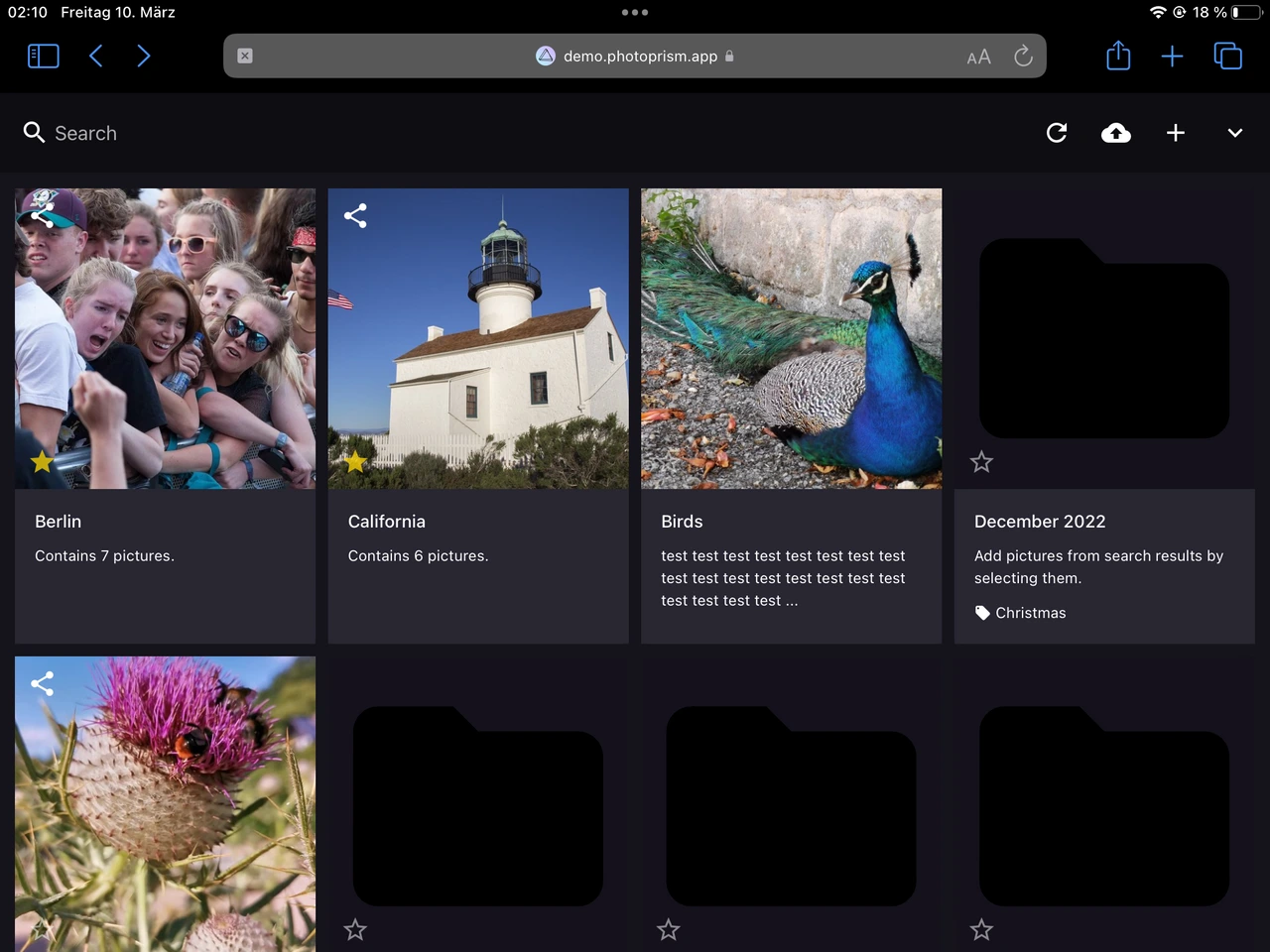Image resolution: width=1270 pixels, height=952 pixels.
Task: Open the AA reader options
Action: point(978,57)
